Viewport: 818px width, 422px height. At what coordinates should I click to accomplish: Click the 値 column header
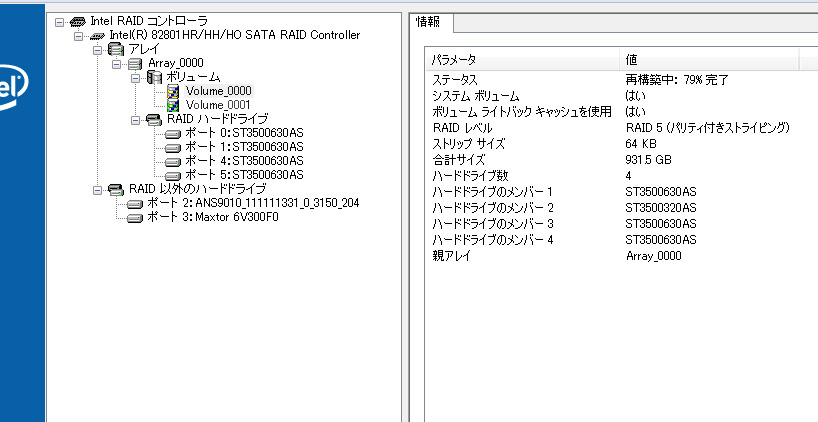(x=709, y=60)
